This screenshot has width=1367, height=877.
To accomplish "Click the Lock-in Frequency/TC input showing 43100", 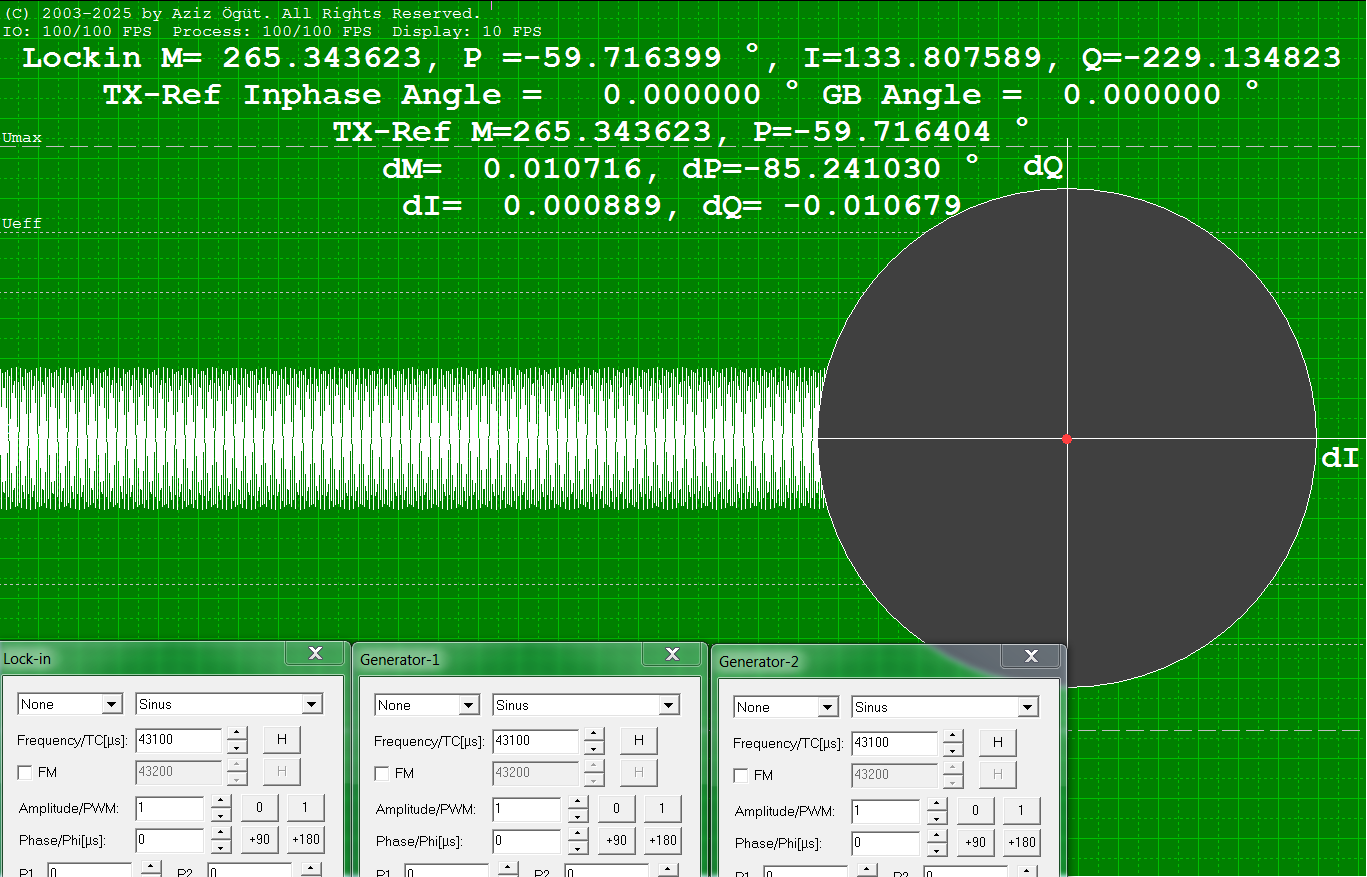I will click(x=180, y=739).
